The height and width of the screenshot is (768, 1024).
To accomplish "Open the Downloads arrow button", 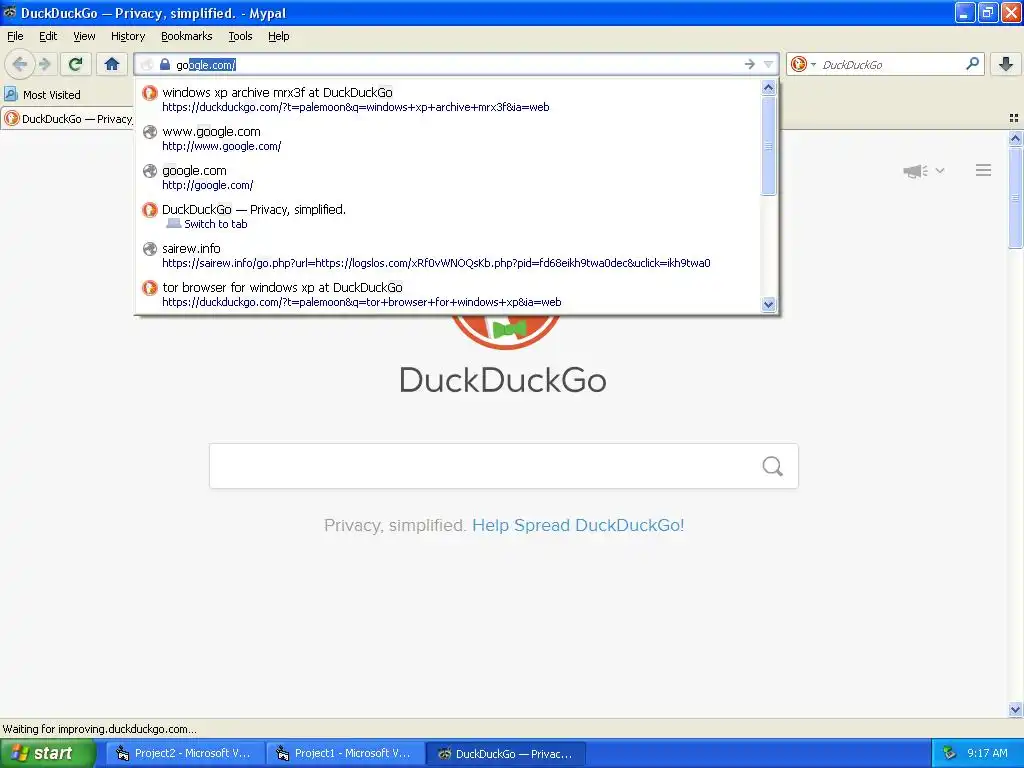I will 1006,64.
